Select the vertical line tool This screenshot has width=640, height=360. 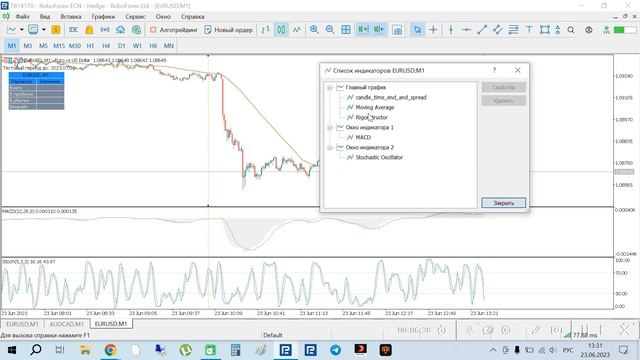[451, 30]
